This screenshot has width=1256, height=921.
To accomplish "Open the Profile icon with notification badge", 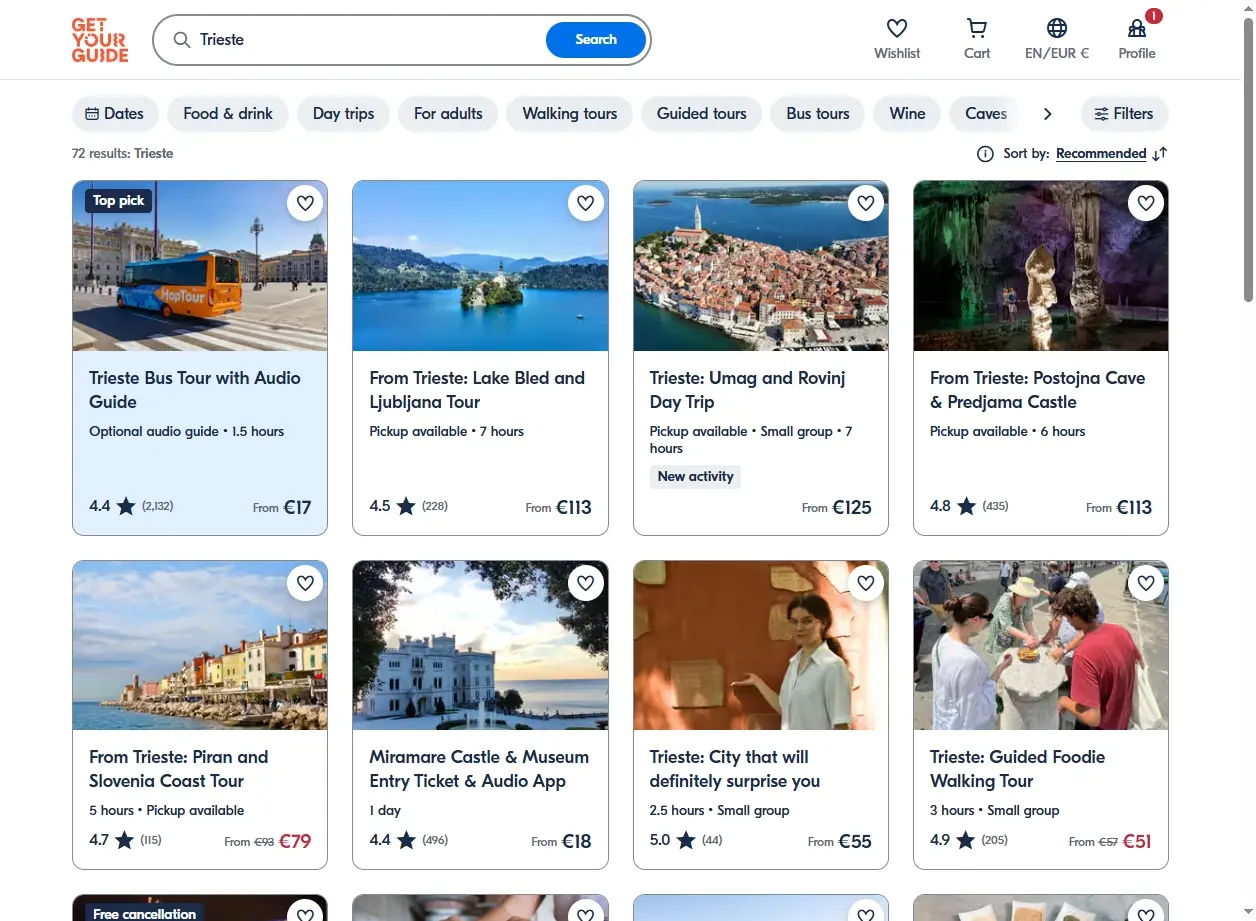I will click(1137, 28).
